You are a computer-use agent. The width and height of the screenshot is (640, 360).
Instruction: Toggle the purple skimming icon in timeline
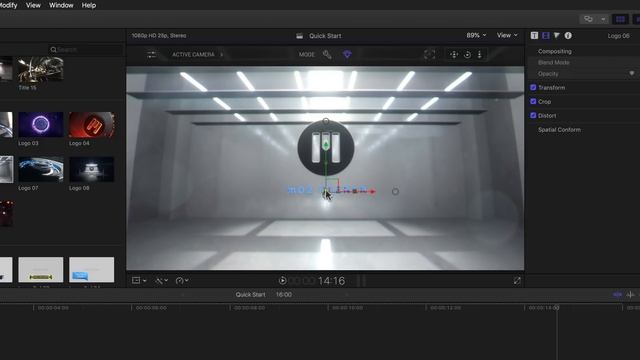(x=617, y=294)
